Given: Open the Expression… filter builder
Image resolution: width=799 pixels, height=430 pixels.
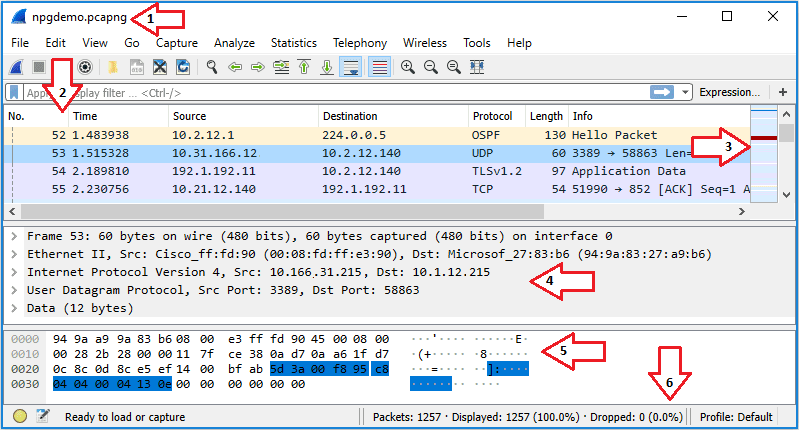Looking at the screenshot, I should (x=729, y=92).
